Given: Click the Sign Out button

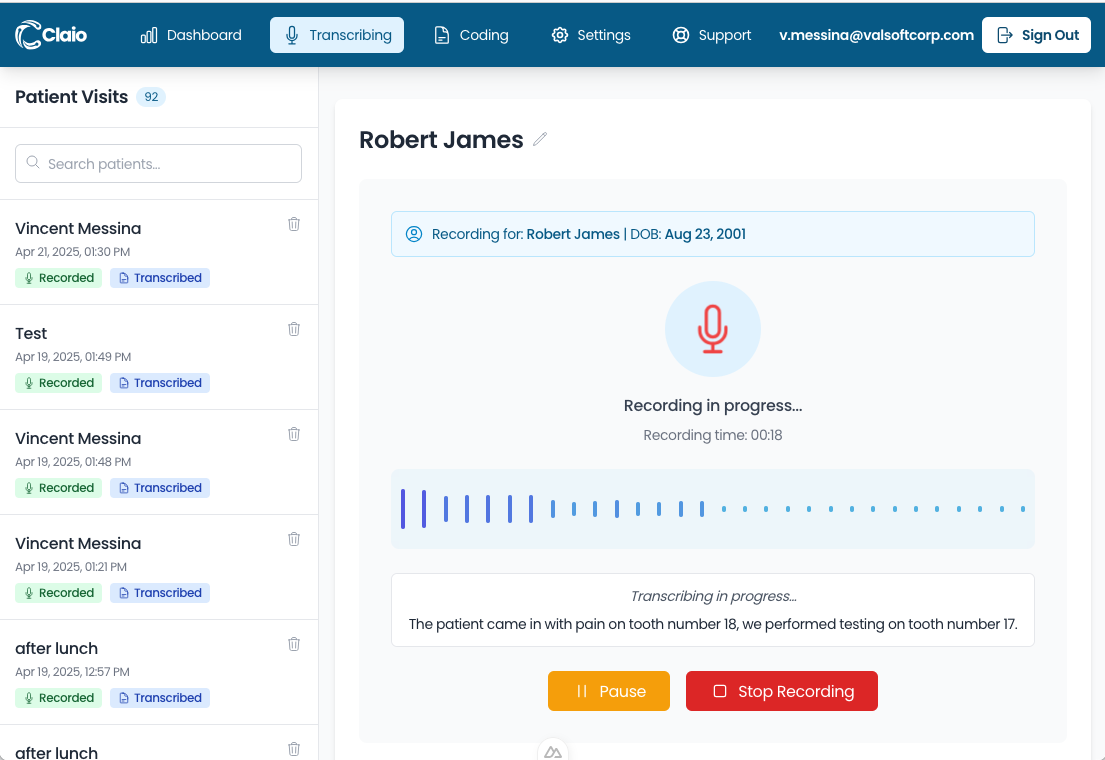Looking at the screenshot, I should (1036, 35).
